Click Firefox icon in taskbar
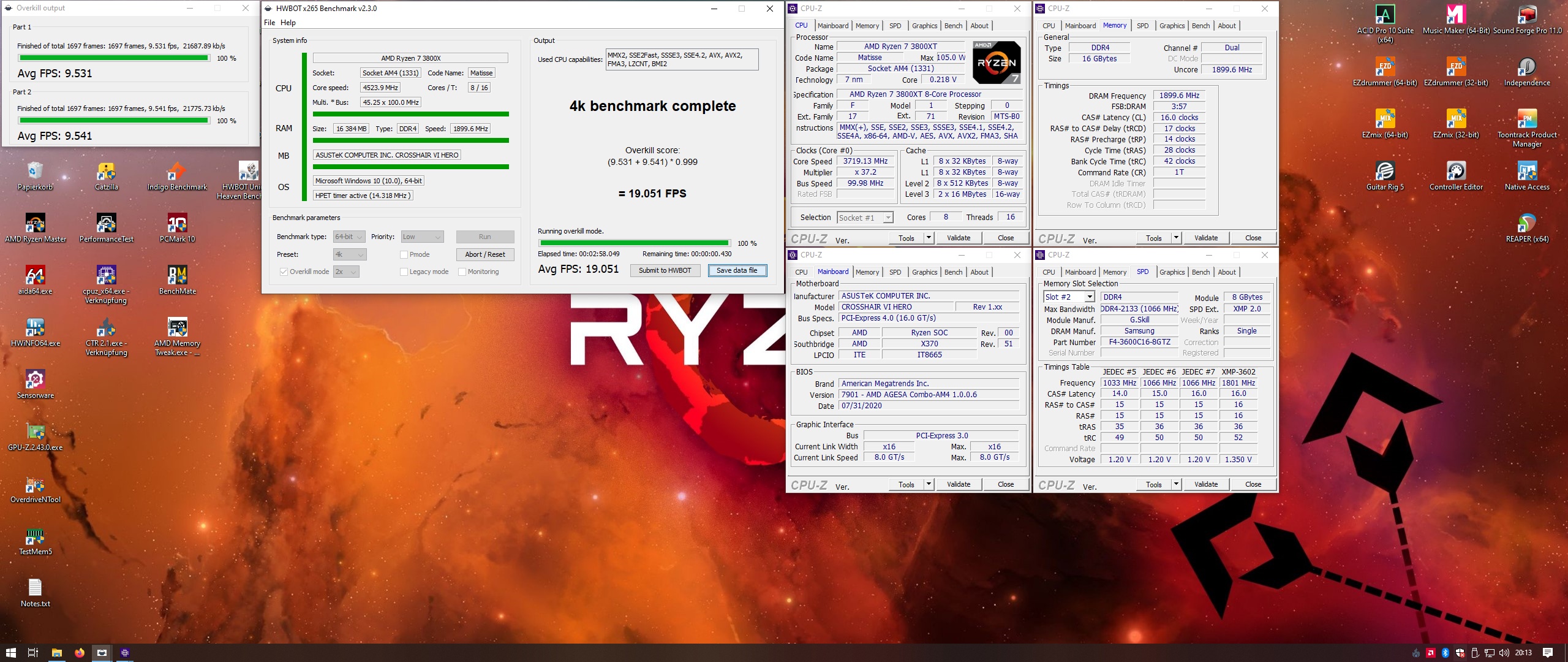This screenshot has width=1568, height=662. 79,652
